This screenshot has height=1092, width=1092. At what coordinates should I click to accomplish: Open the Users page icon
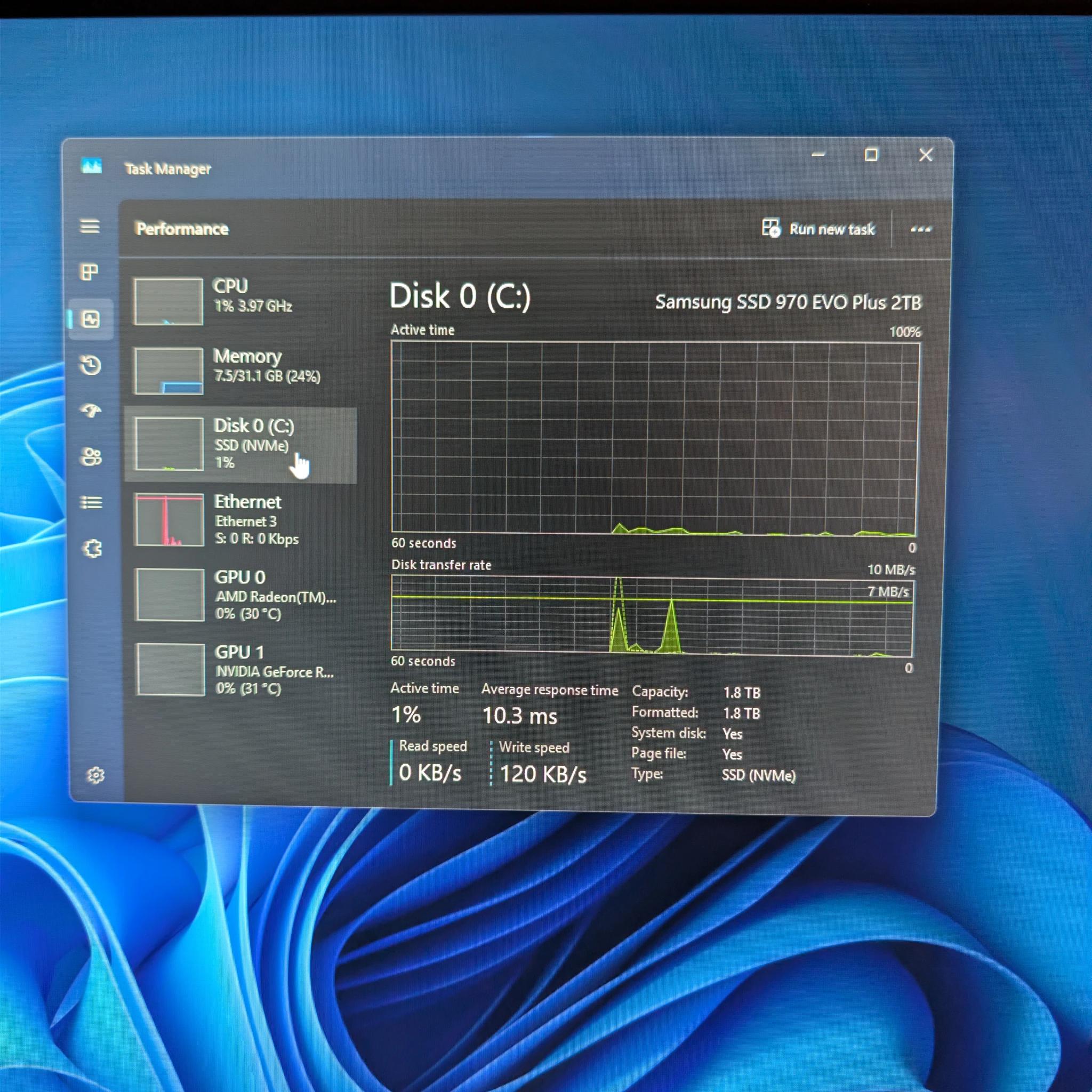point(92,456)
